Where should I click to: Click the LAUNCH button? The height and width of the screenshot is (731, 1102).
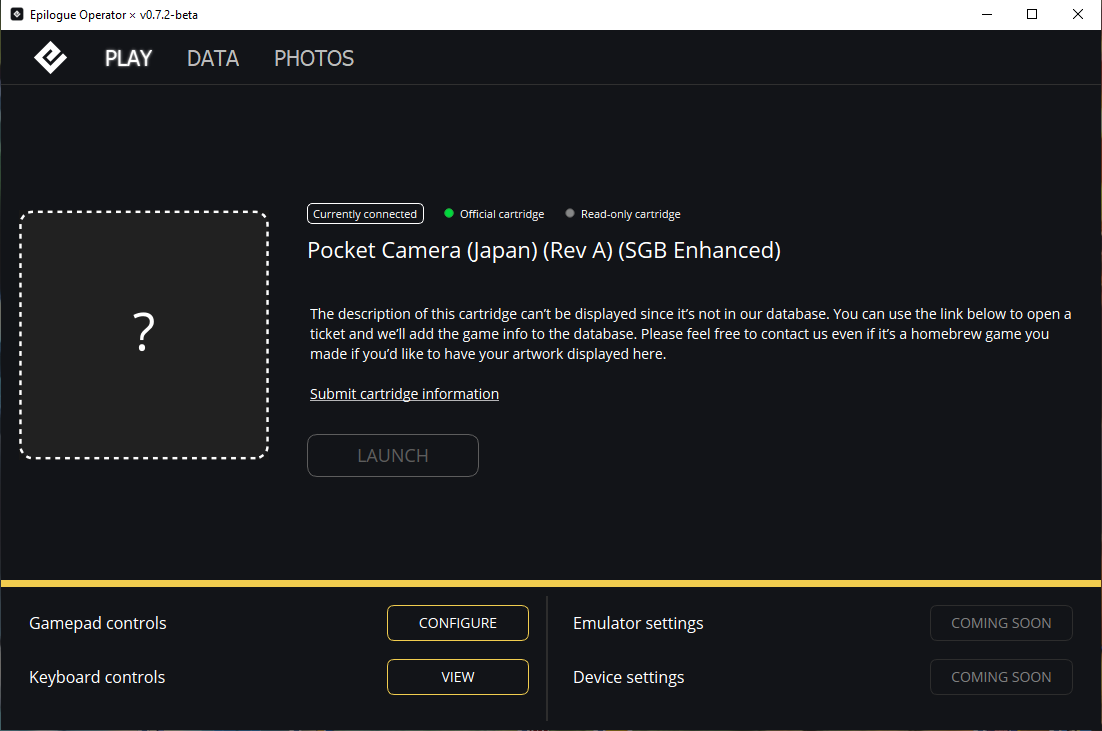(393, 455)
